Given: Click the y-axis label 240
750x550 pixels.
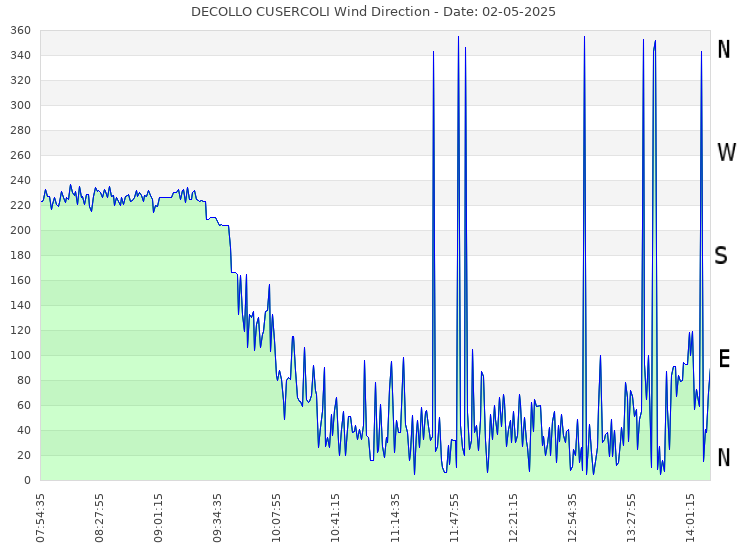Looking at the screenshot, I should [x=21, y=180].
